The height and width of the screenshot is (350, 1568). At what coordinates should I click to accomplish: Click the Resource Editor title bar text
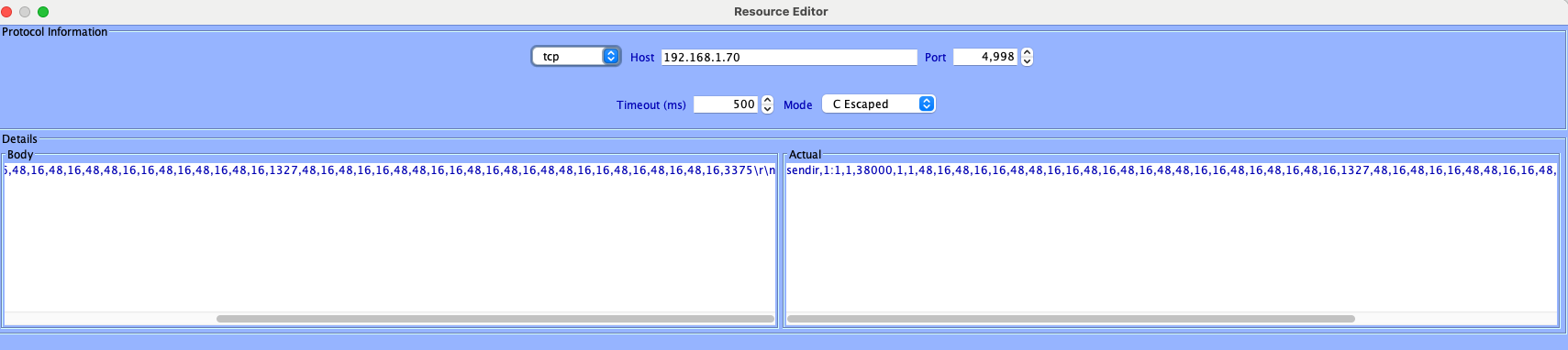[781, 12]
